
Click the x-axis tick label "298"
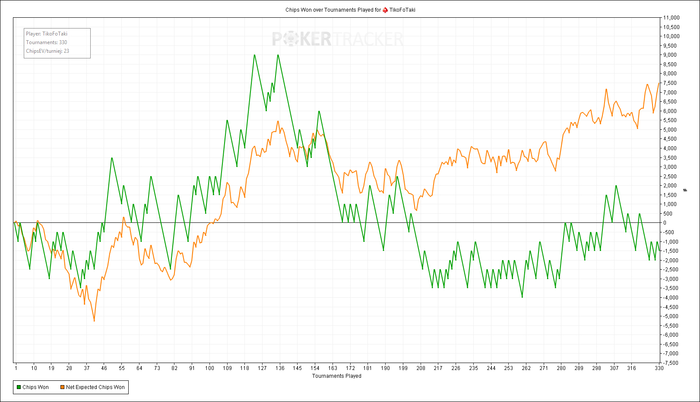596,368
